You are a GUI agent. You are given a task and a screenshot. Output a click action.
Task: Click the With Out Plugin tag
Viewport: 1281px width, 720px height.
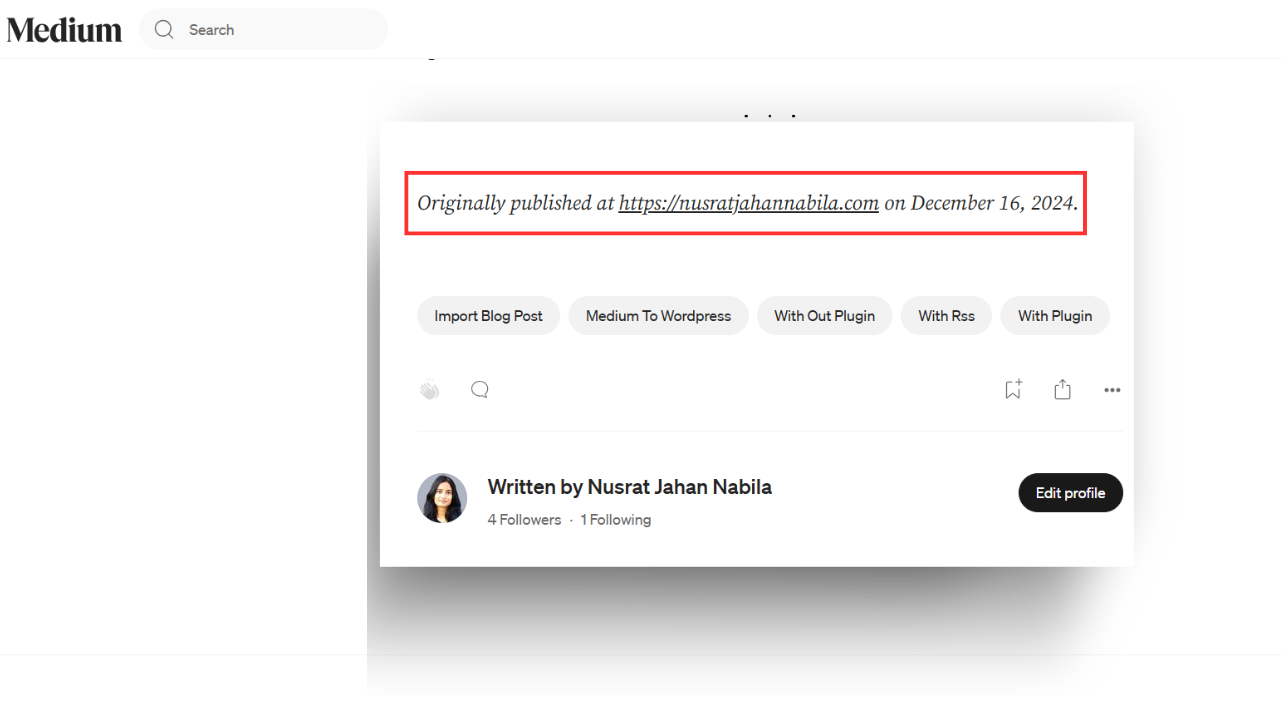(824, 316)
